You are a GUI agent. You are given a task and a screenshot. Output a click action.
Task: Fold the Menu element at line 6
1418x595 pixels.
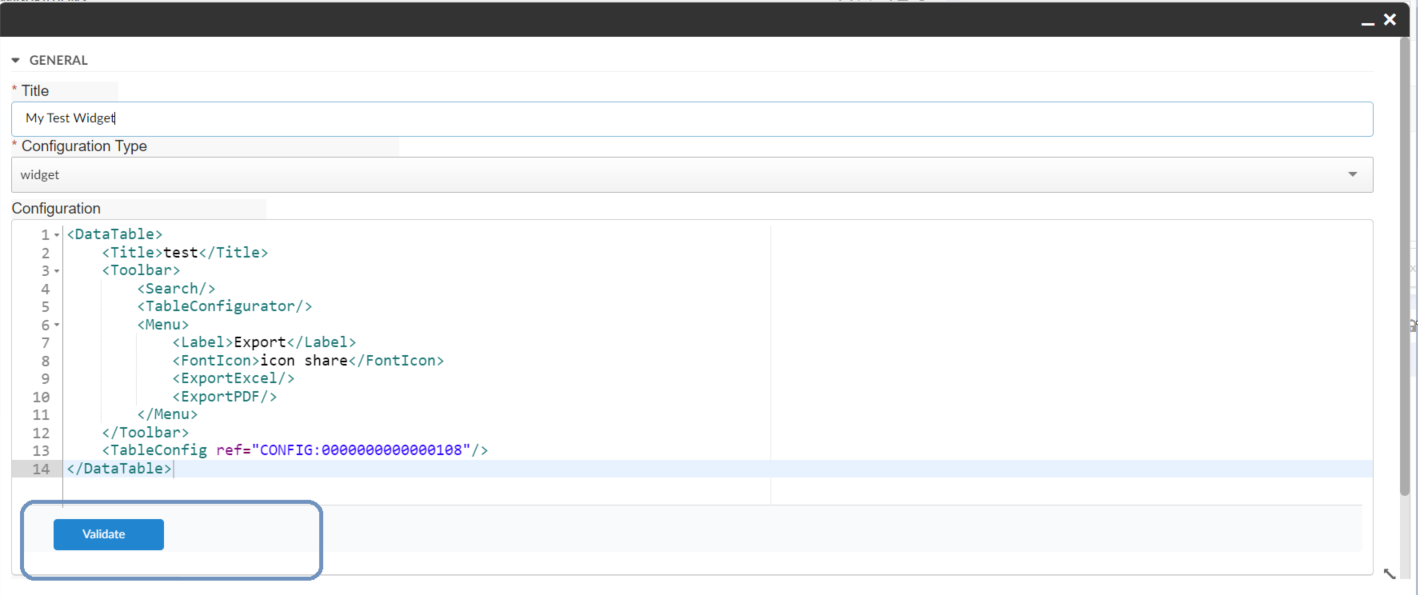pos(57,325)
